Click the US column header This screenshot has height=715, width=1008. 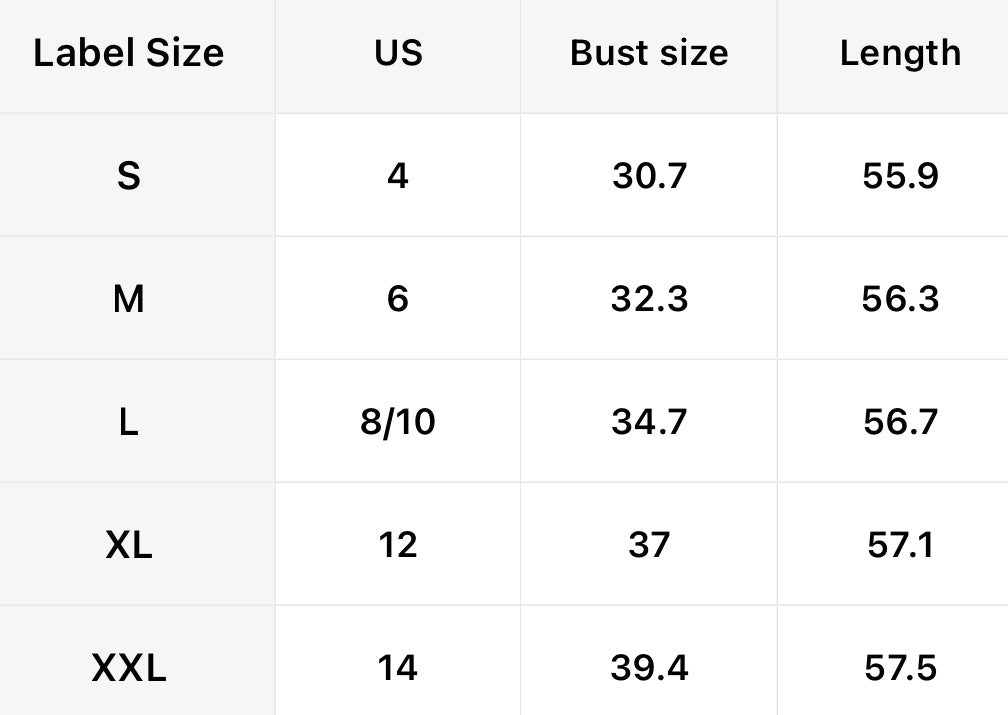click(x=398, y=53)
